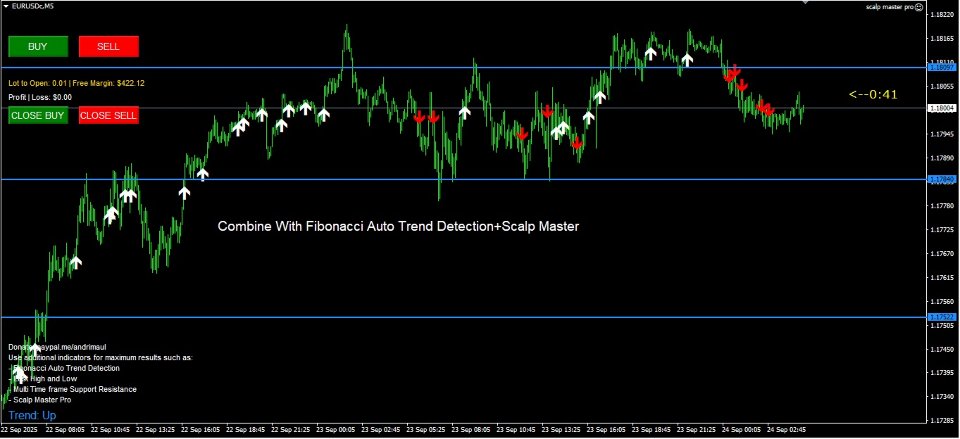This screenshot has height=439, width=960.
Task: Click the current price label 1.18004
Action: 941,108
